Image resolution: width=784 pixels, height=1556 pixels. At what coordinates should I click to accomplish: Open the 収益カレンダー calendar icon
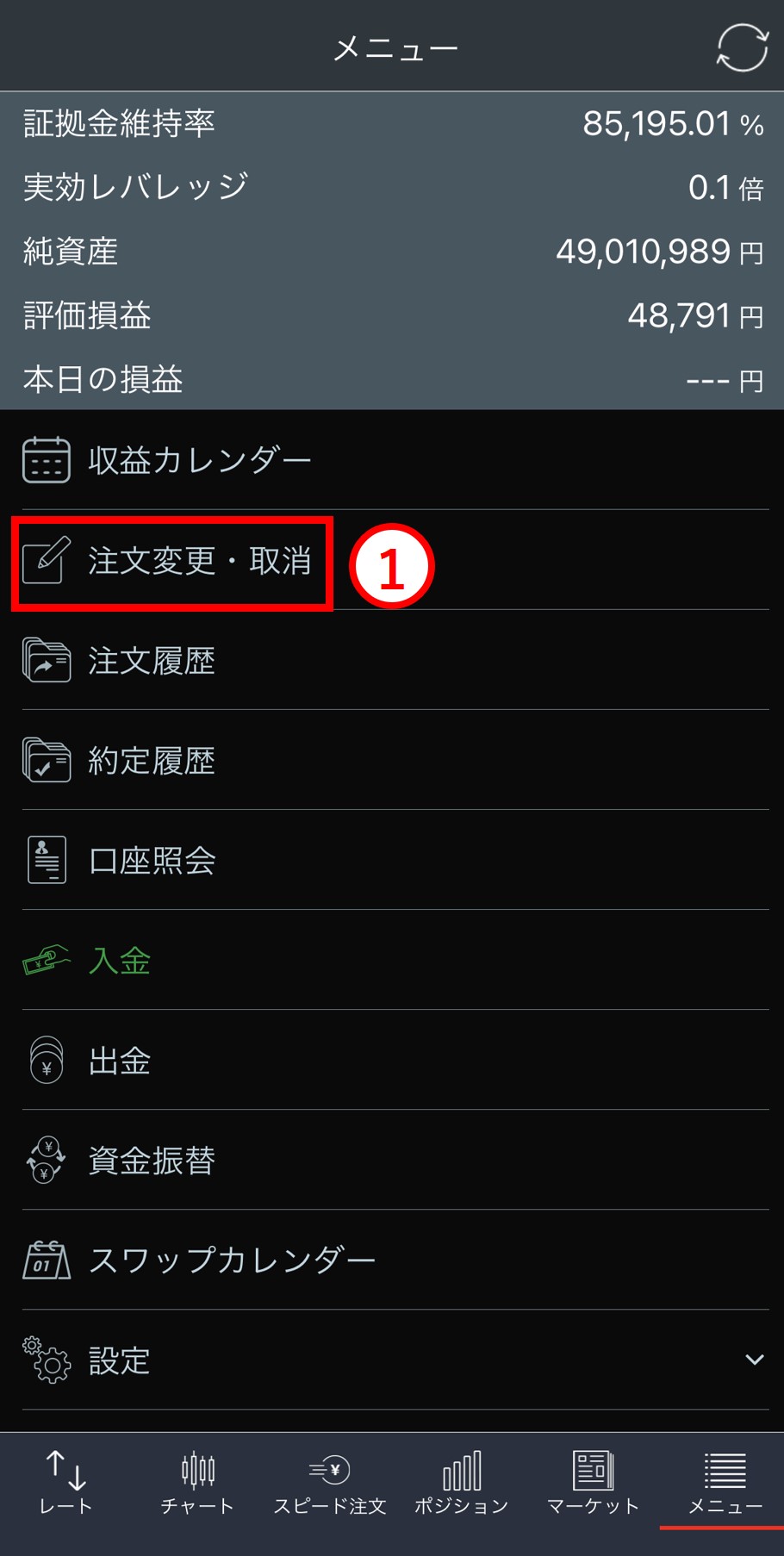[47, 460]
